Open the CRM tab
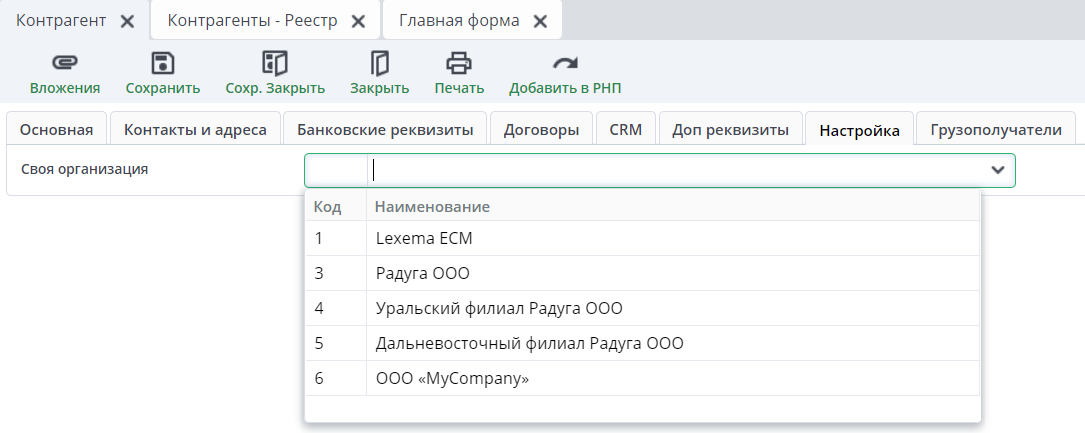The height and width of the screenshot is (433, 1085). click(x=626, y=129)
